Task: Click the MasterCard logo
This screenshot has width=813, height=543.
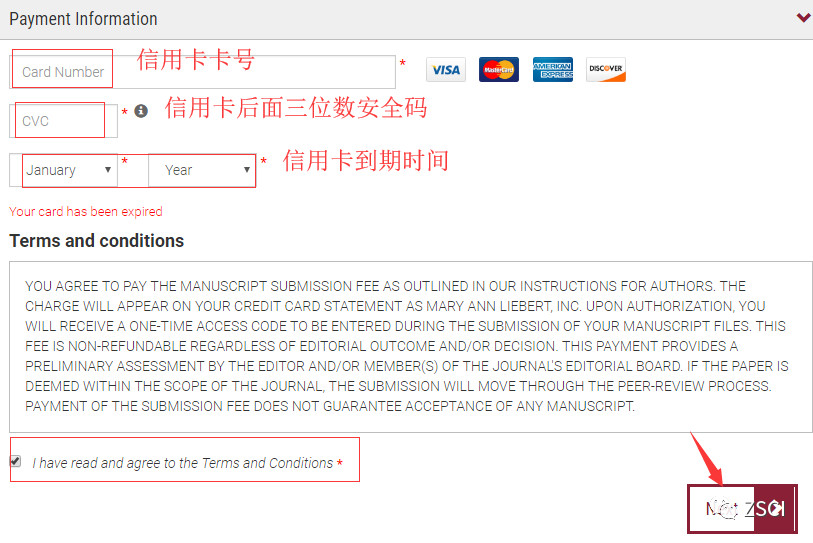Action: click(x=499, y=69)
